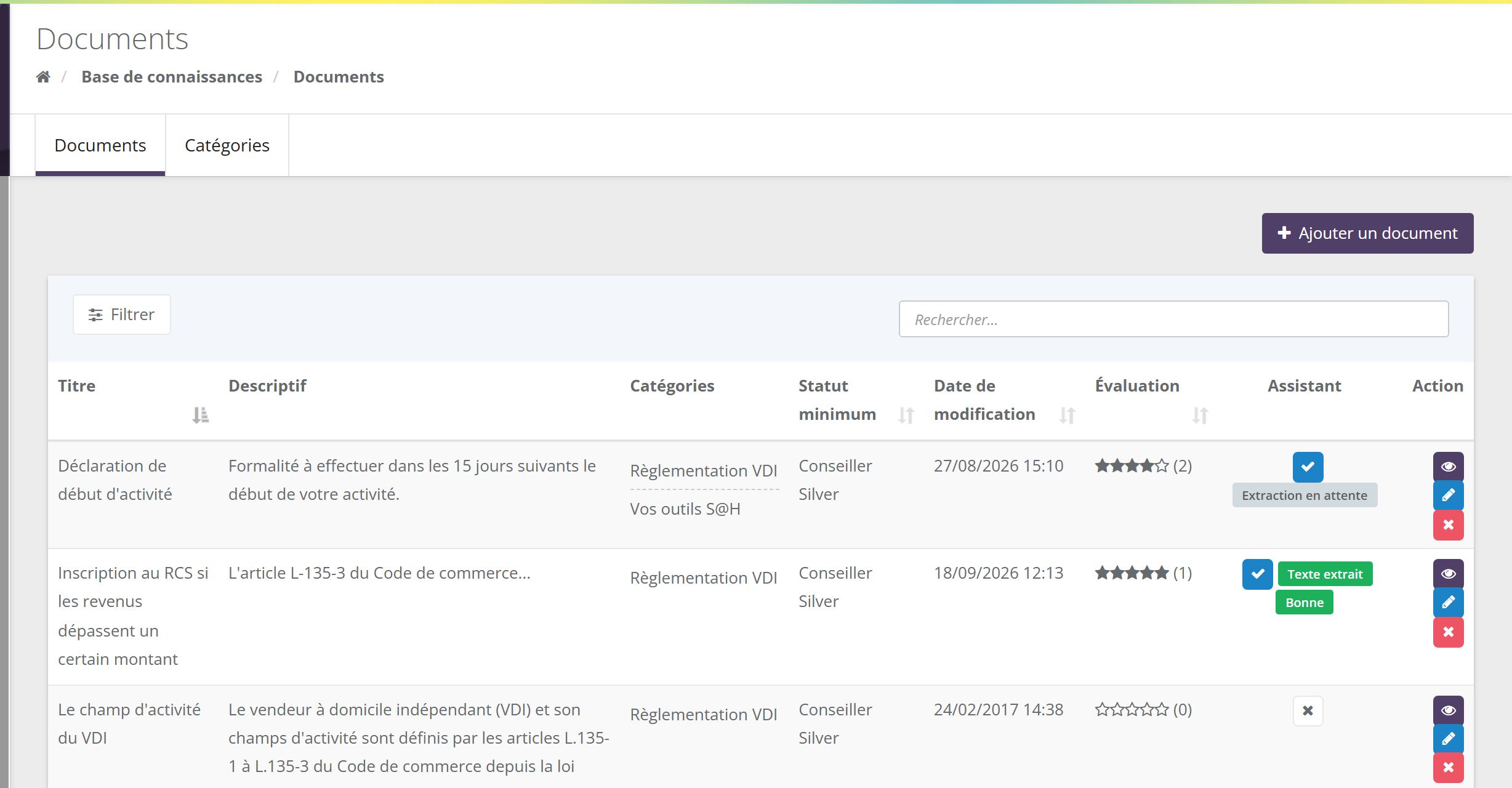Click the L'article L-135-3 du Code de commerce description
The image size is (1512, 788).
point(379,573)
